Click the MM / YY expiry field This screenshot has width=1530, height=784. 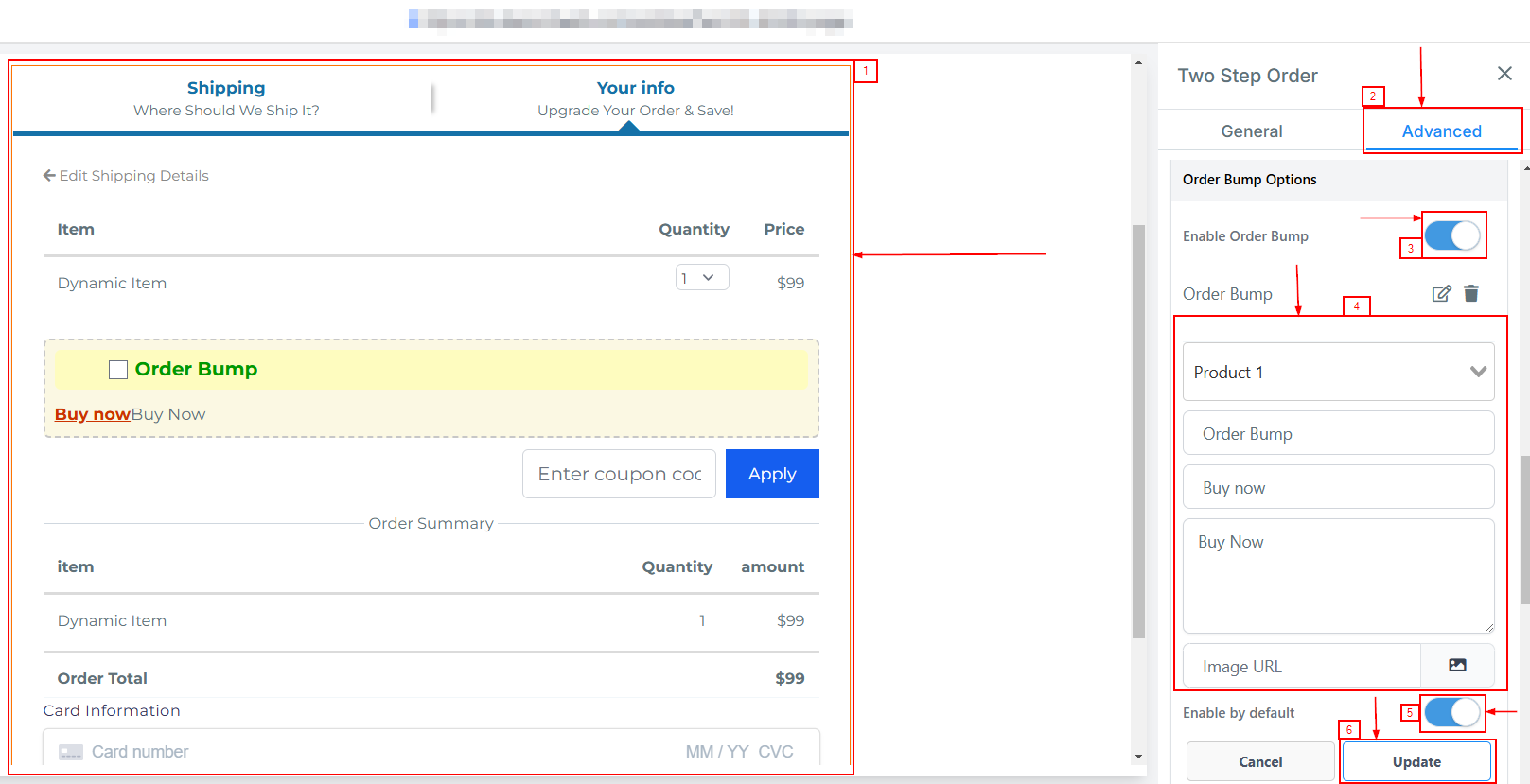click(717, 752)
